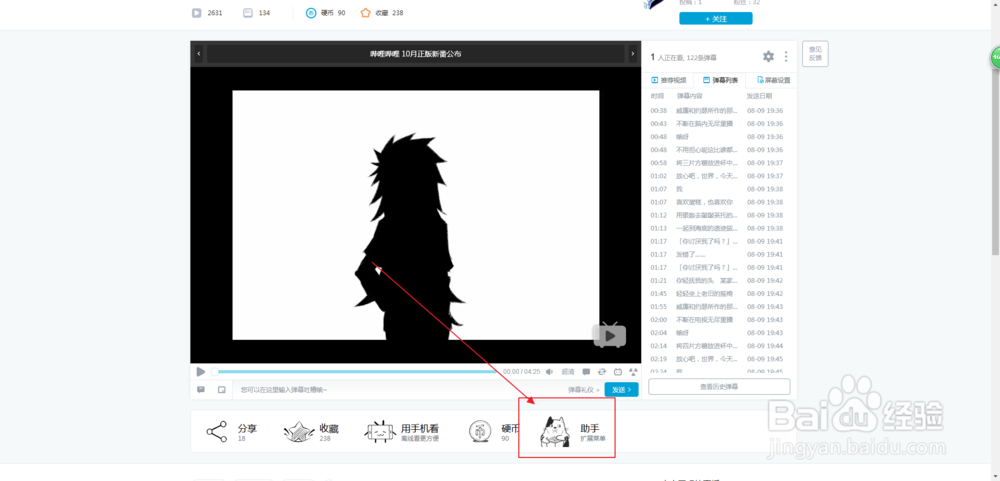Open danmaku mode icon left of input
This screenshot has width=1000, height=481.
[201, 389]
